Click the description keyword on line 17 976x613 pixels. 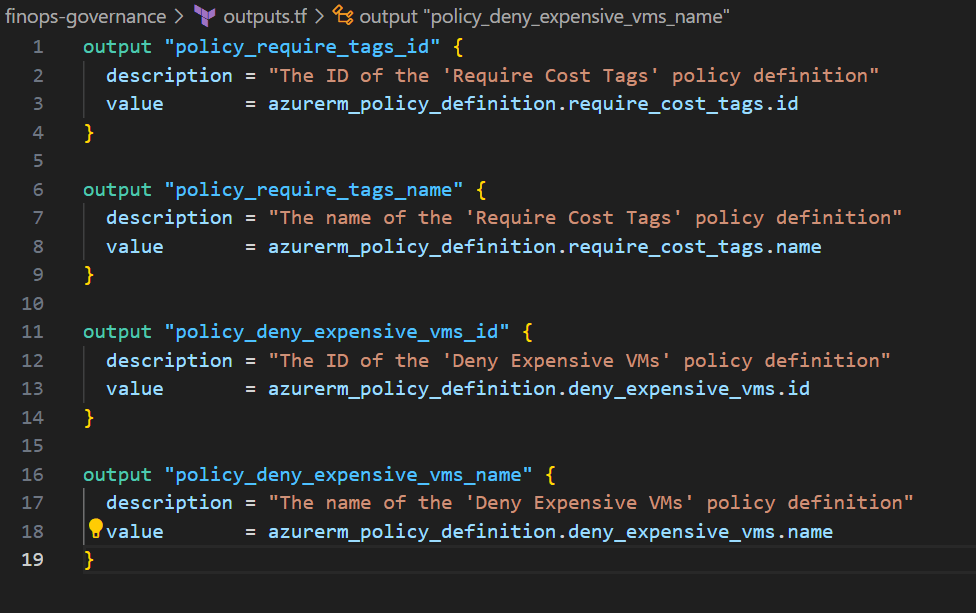click(x=169, y=503)
